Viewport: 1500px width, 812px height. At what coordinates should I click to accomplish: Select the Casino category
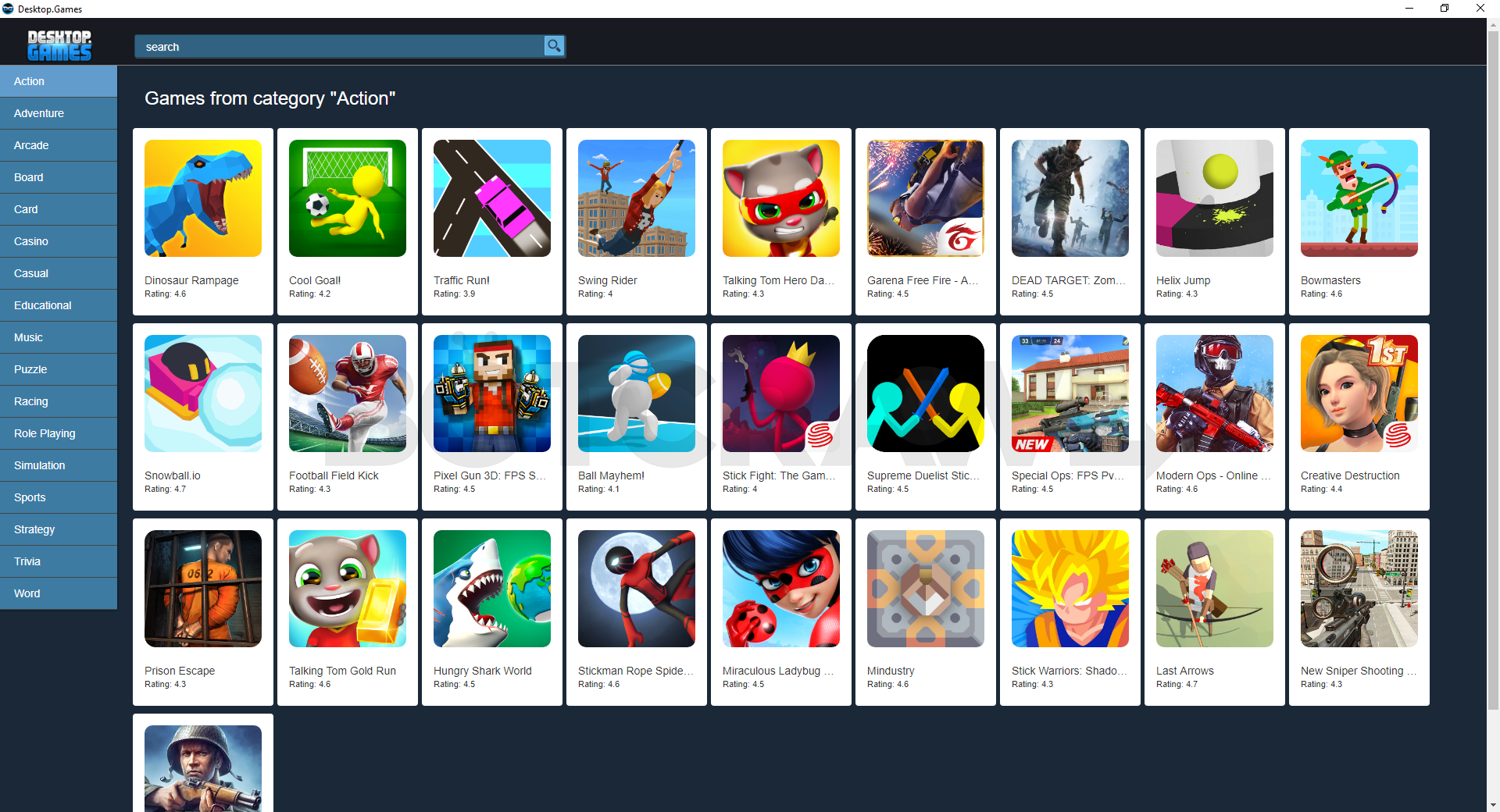click(x=59, y=241)
